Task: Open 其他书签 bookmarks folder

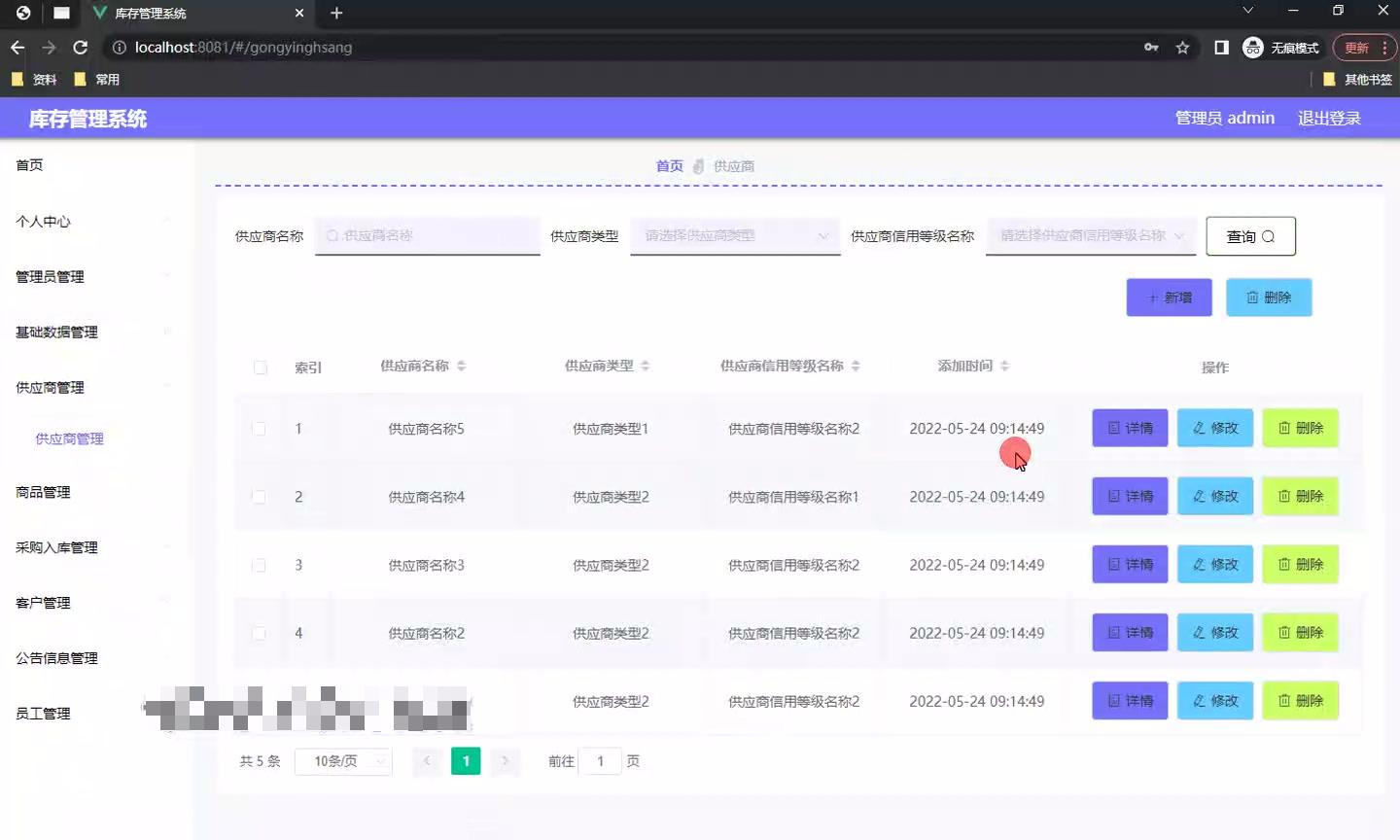Action: [1357, 80]
